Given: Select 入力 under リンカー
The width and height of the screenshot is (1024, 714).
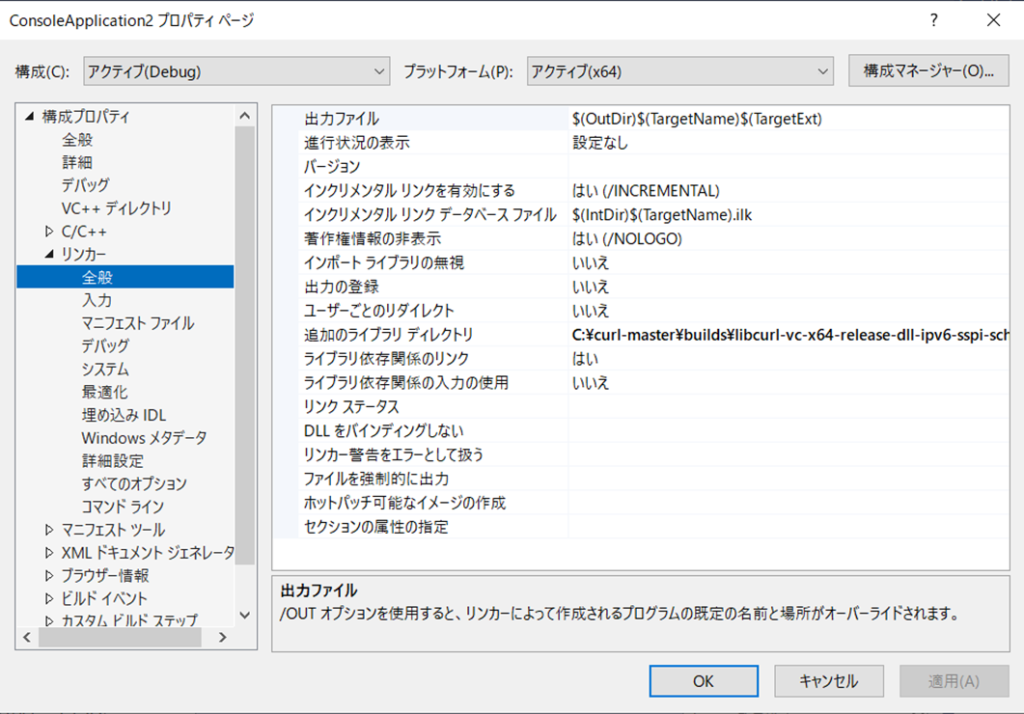Looking at the screenshot, I should [97, 300].
